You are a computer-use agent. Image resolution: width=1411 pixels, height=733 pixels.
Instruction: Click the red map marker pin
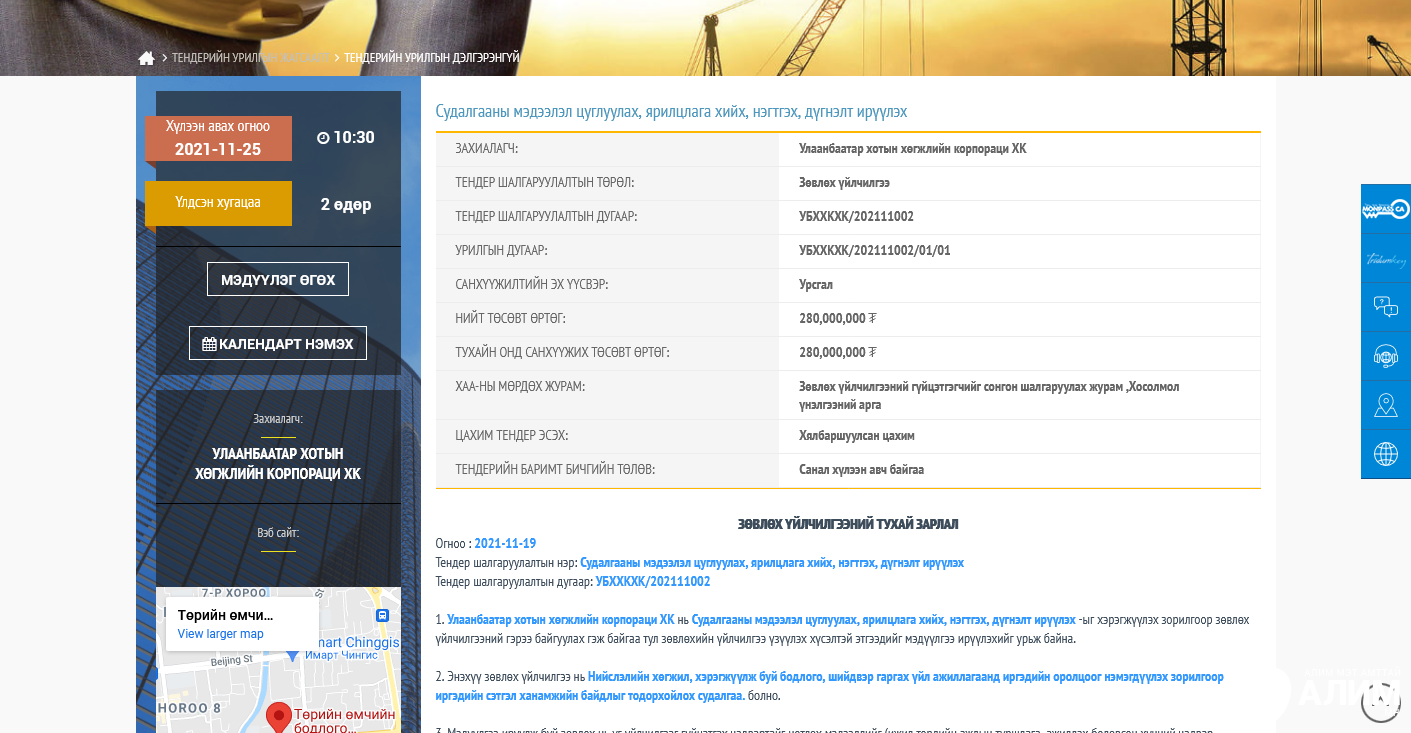(x=280, y=717)
